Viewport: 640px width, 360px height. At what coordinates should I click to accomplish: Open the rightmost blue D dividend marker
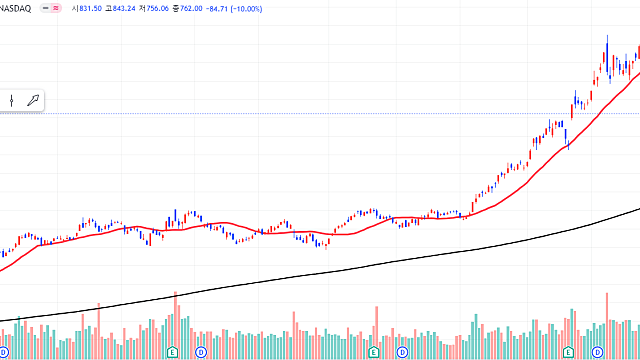tap(597, 352)
